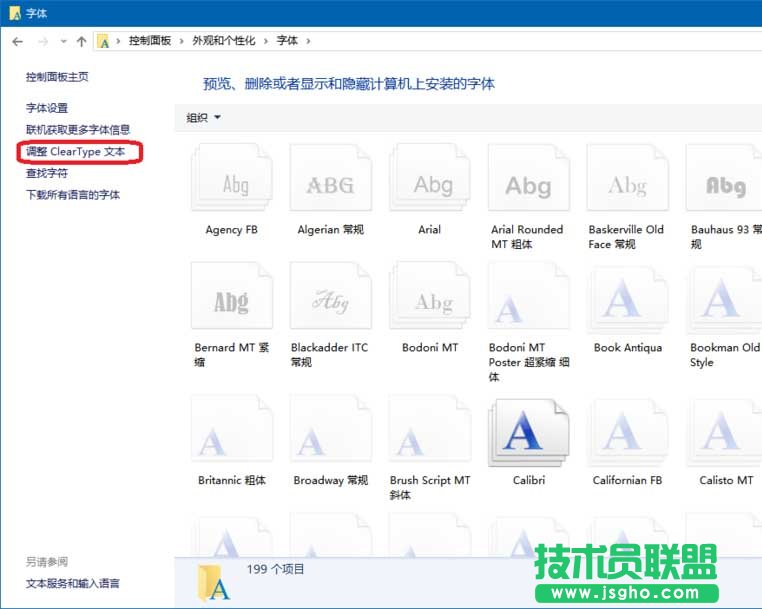Select the Arial Rounded MT 粗体 icon

click(529, 177)
